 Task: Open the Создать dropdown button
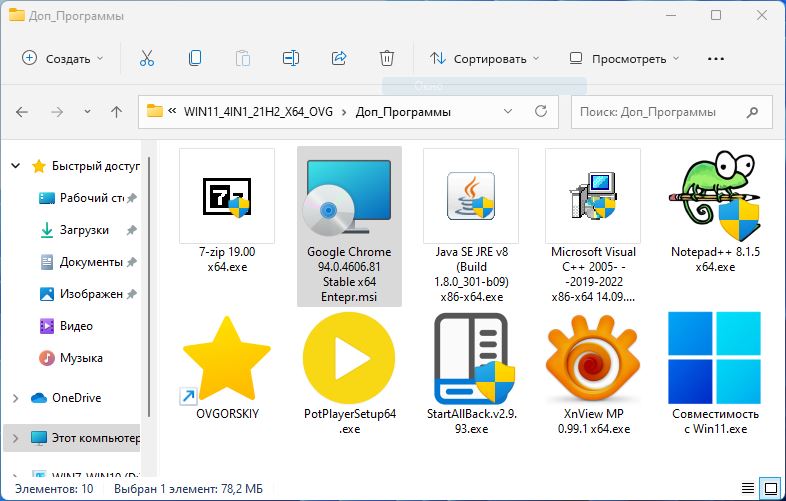pos(62,58)
